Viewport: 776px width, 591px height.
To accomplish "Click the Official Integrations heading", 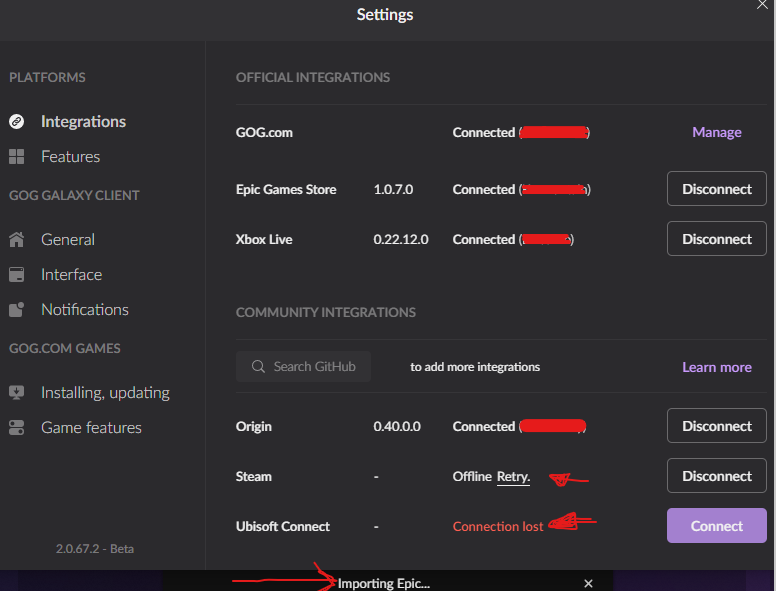I will [313, 77].
